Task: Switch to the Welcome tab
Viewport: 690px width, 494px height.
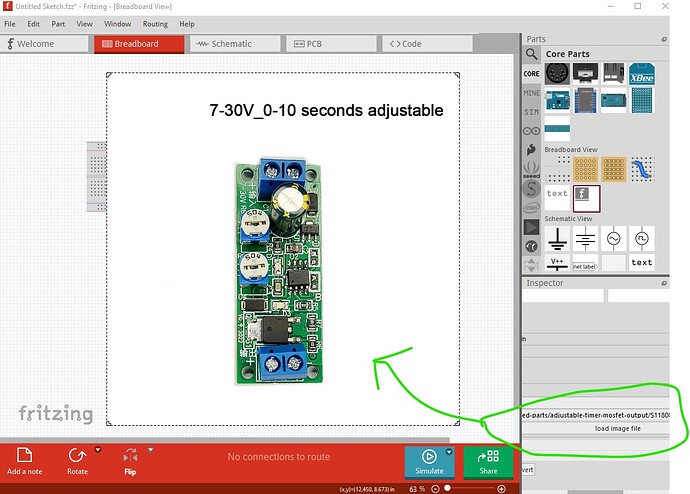Action: [x=44, y=44]
